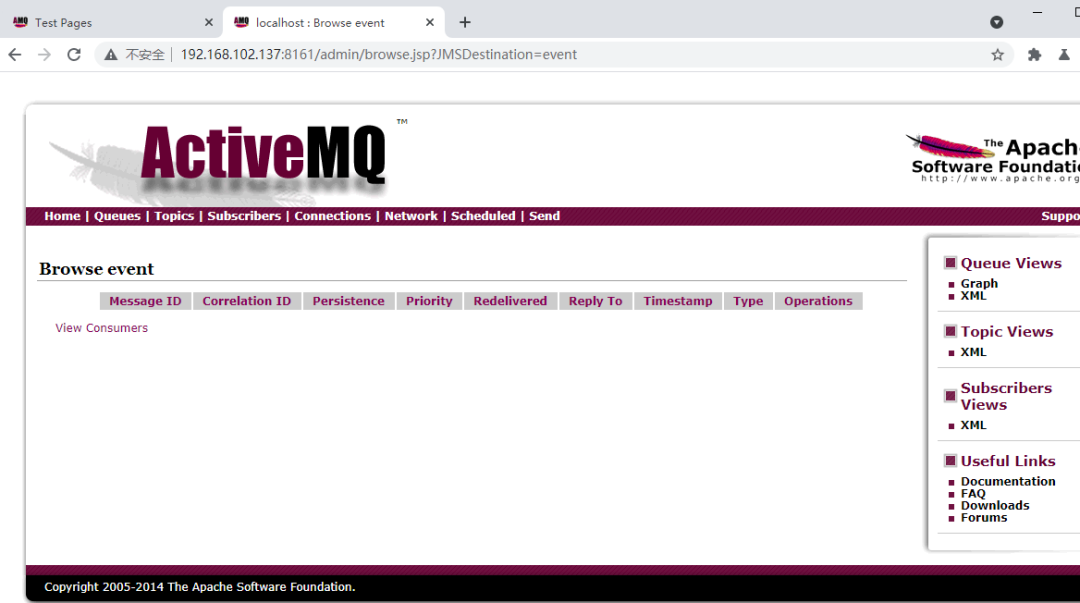Open the Send navigation item
The image size is (1080, 603).
544,216
